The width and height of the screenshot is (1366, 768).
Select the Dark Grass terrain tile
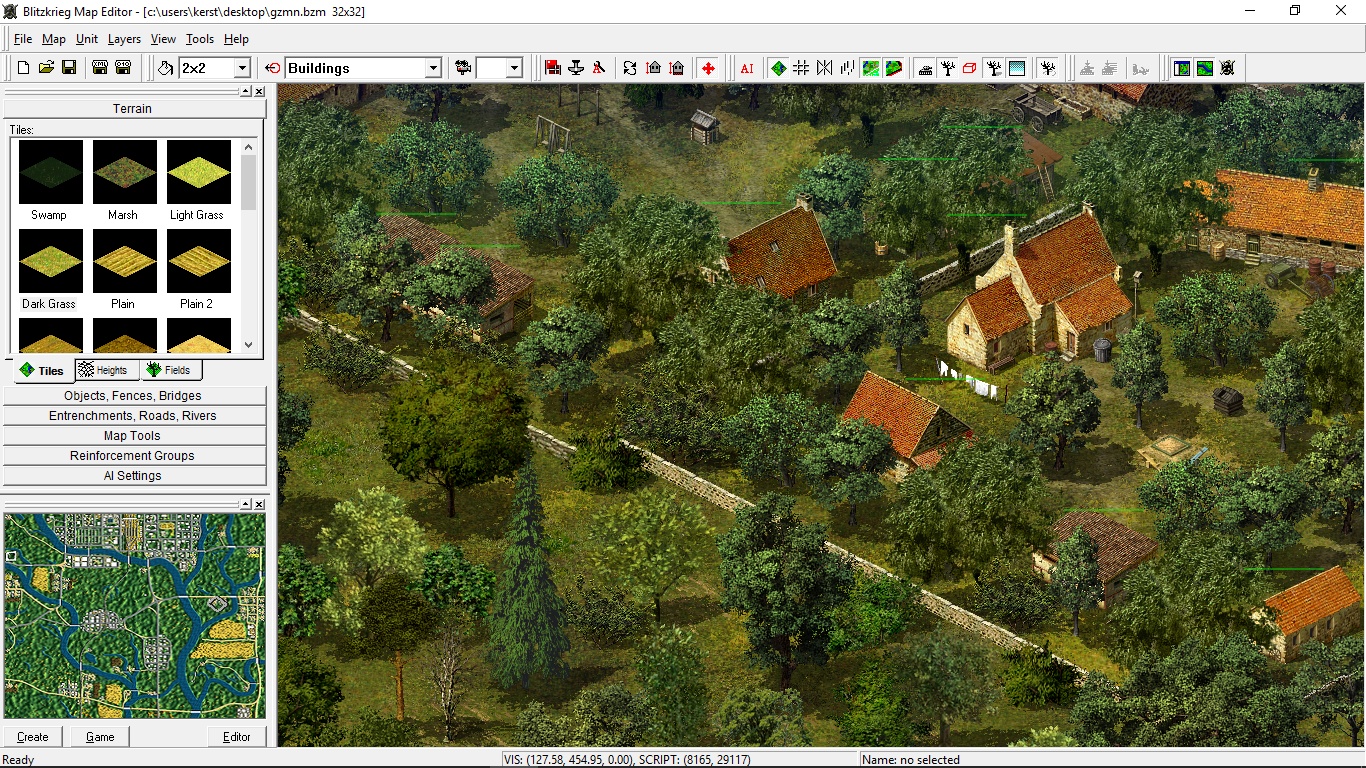click(x=50, y=269)
